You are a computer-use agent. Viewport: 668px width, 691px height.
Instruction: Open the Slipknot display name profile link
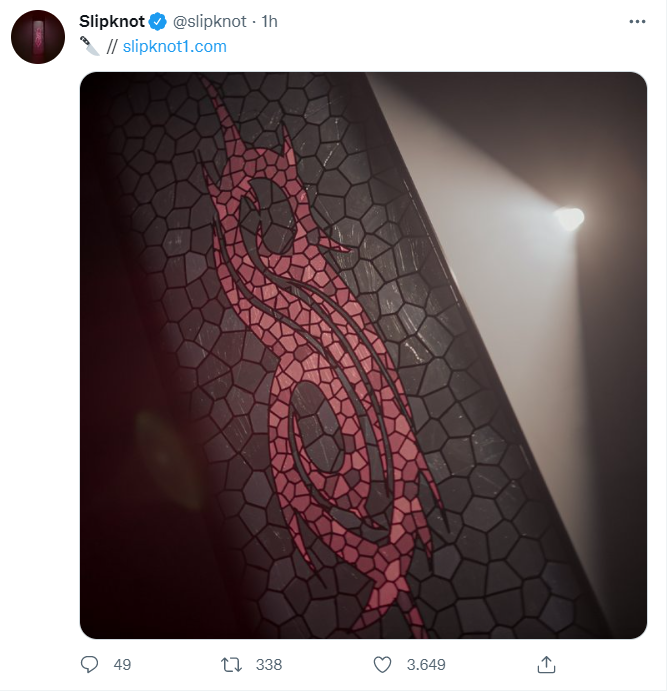[112, 21]
